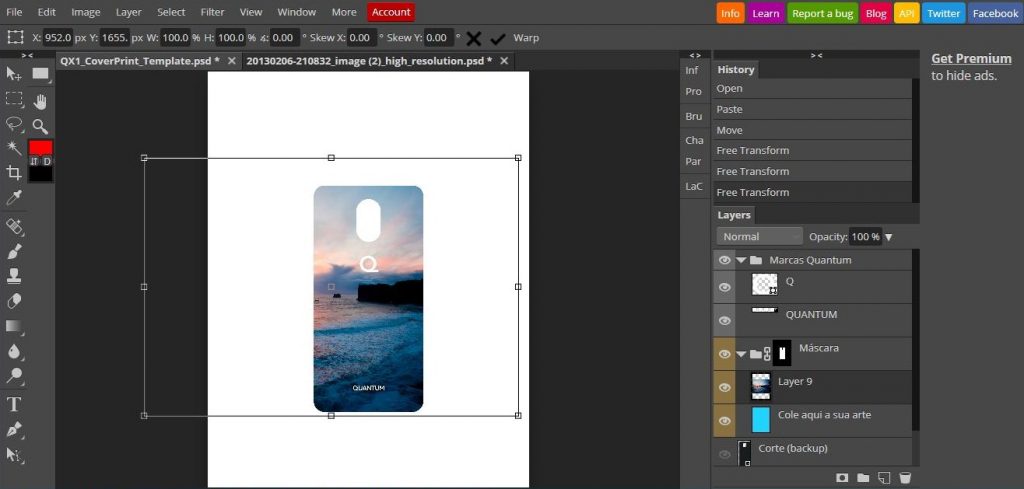Select the Crop tool

pos(14,173)
